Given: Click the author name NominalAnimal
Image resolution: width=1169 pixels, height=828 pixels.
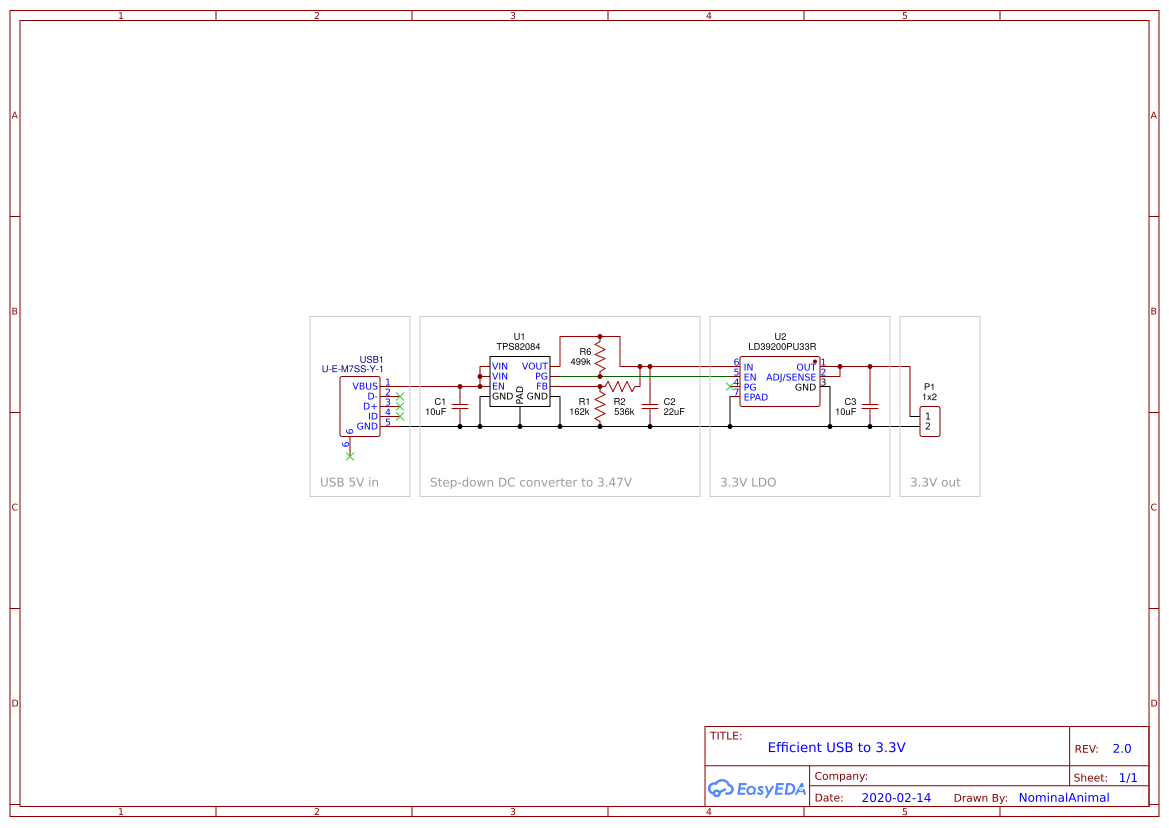Looking at the screenshot, I should pos(1064,797).
